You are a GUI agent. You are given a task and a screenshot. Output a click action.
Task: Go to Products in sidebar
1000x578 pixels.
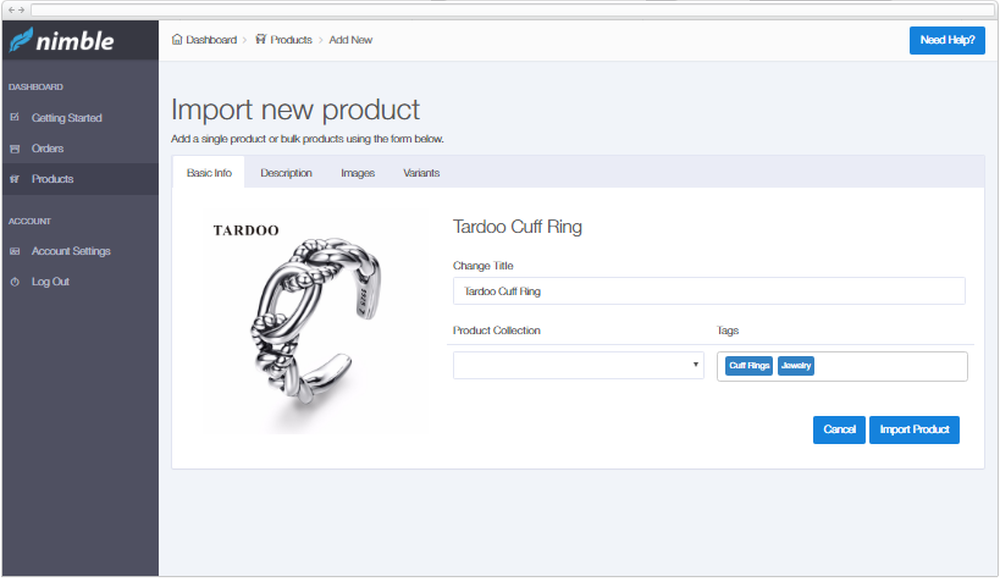[x=52, y=179]
